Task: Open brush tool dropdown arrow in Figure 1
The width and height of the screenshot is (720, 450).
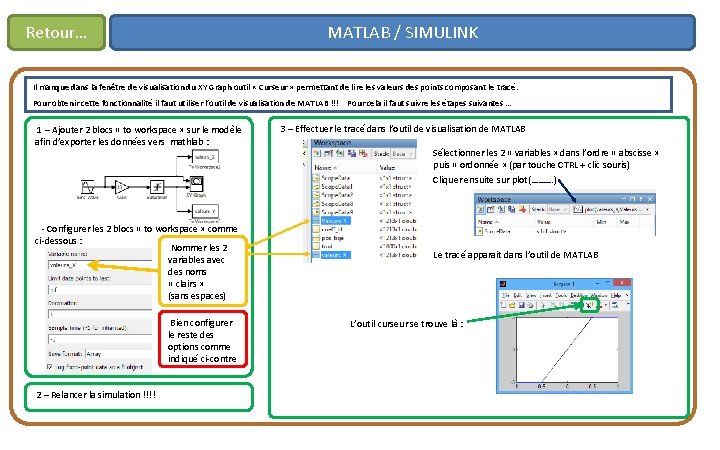Action: coord(606,305)
